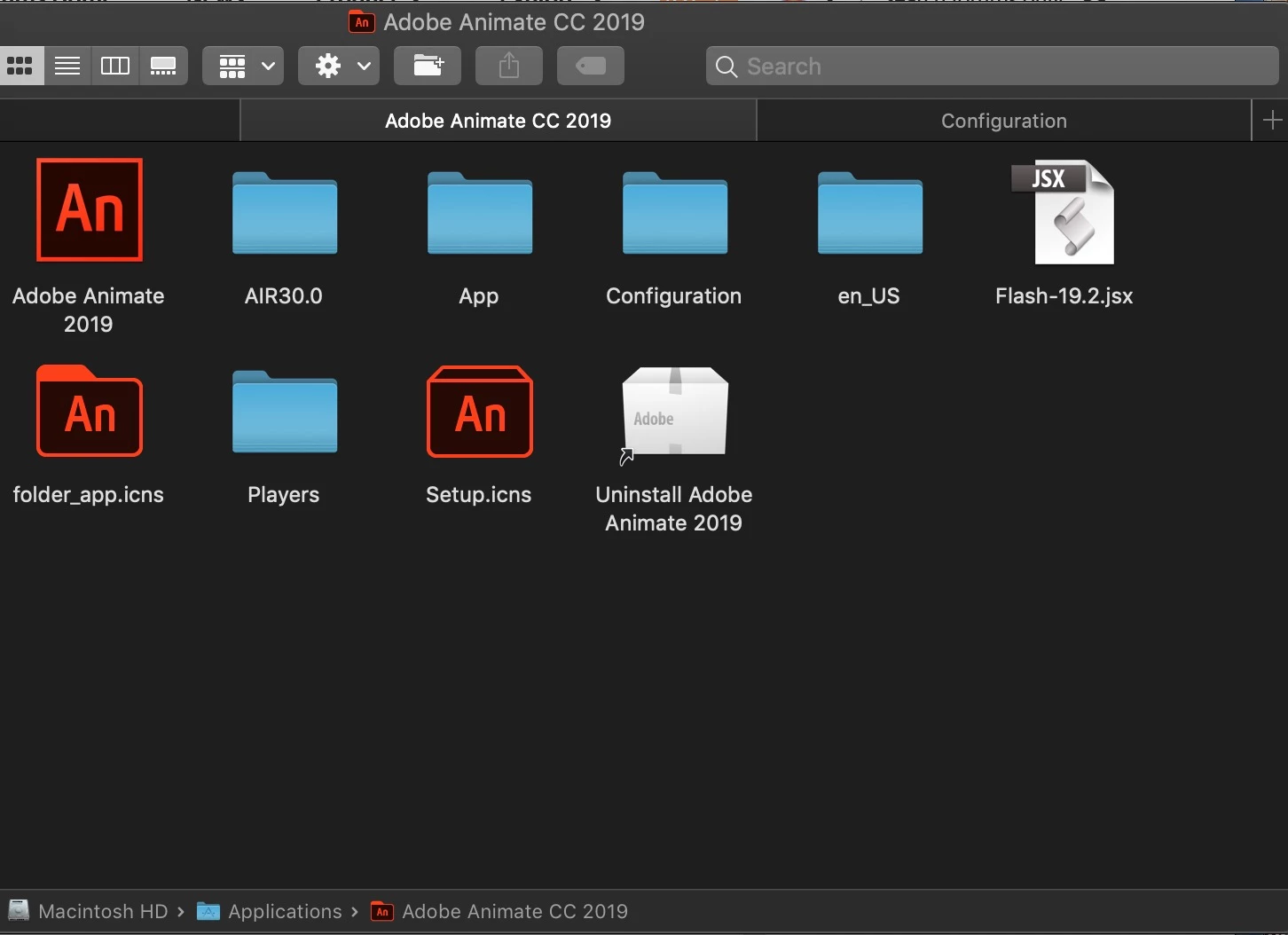Click the 'Uninstall Adobe Animate 2019' name label
This screenshot has height=935, width=1288.
click(674, 508)
